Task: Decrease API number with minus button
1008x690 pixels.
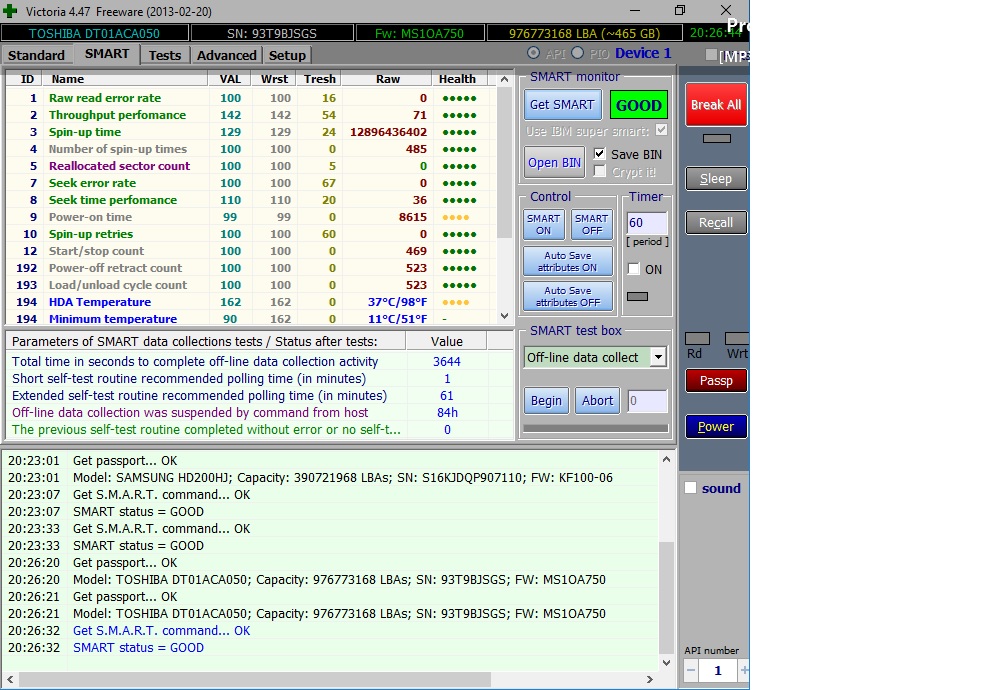Action: point(691,670)
